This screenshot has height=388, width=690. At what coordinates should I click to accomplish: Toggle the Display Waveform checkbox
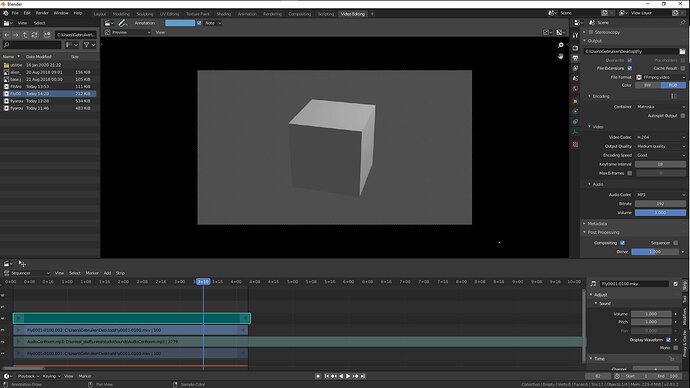(x=668, y=340)
